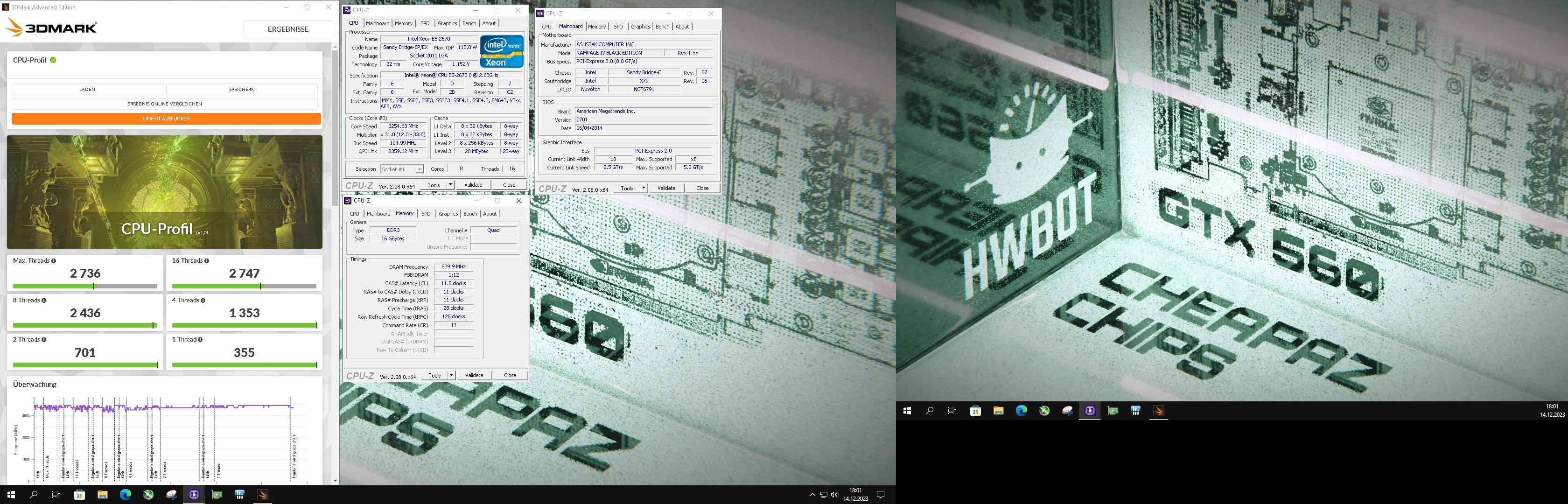Image resolution: width=1568 pixels, height=504 pixels.
Task: Click the 3DMark logo in the header
Action: pyautogui.click(x=51, y=28)
